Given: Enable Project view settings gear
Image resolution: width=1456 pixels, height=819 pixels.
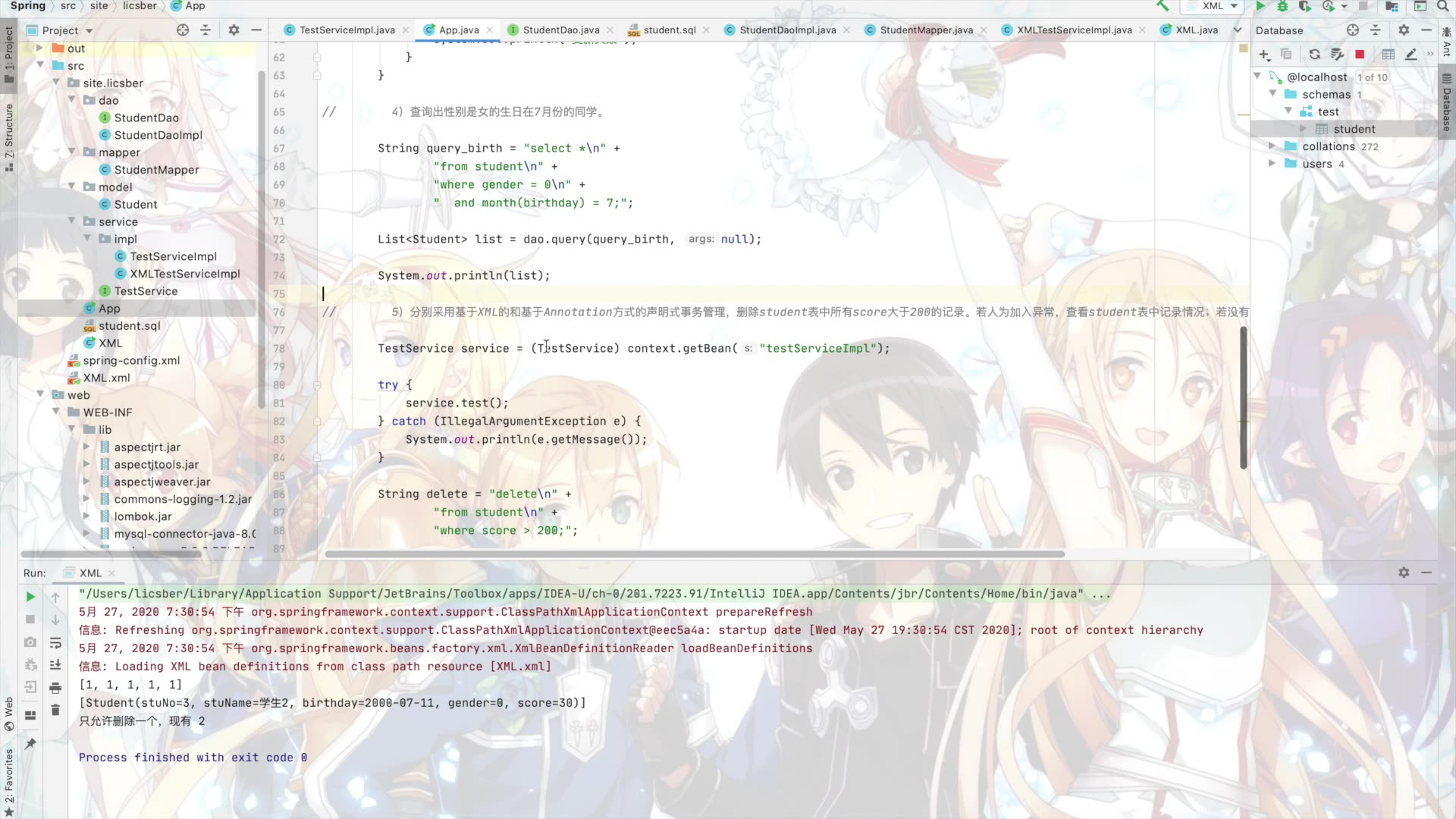Looking at the screenshot, I should (233, 30).
